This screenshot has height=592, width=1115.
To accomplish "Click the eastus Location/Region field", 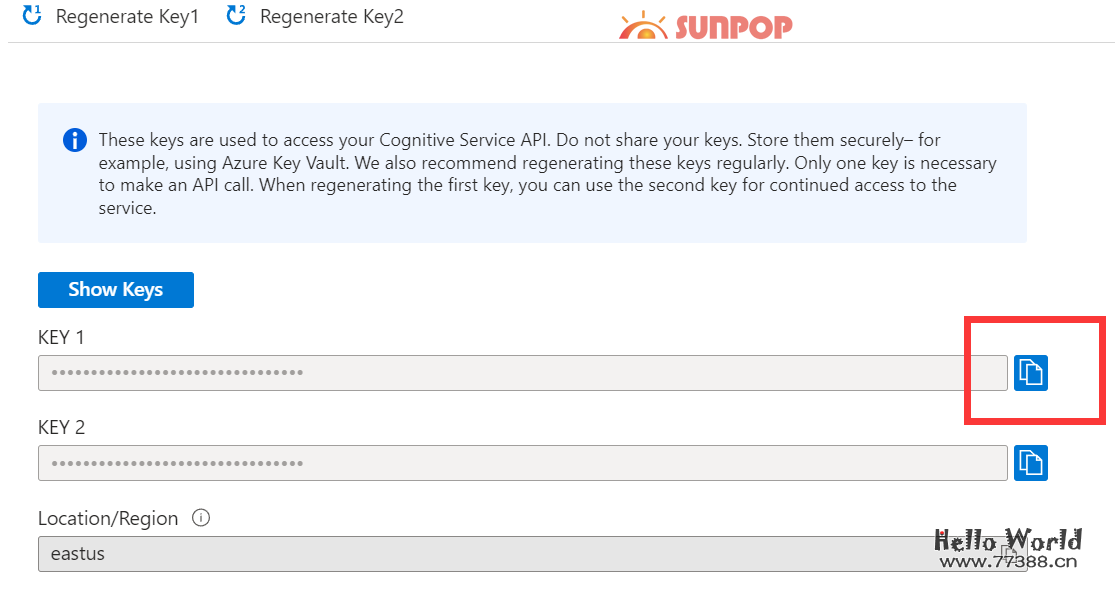I will coord(480,554).
